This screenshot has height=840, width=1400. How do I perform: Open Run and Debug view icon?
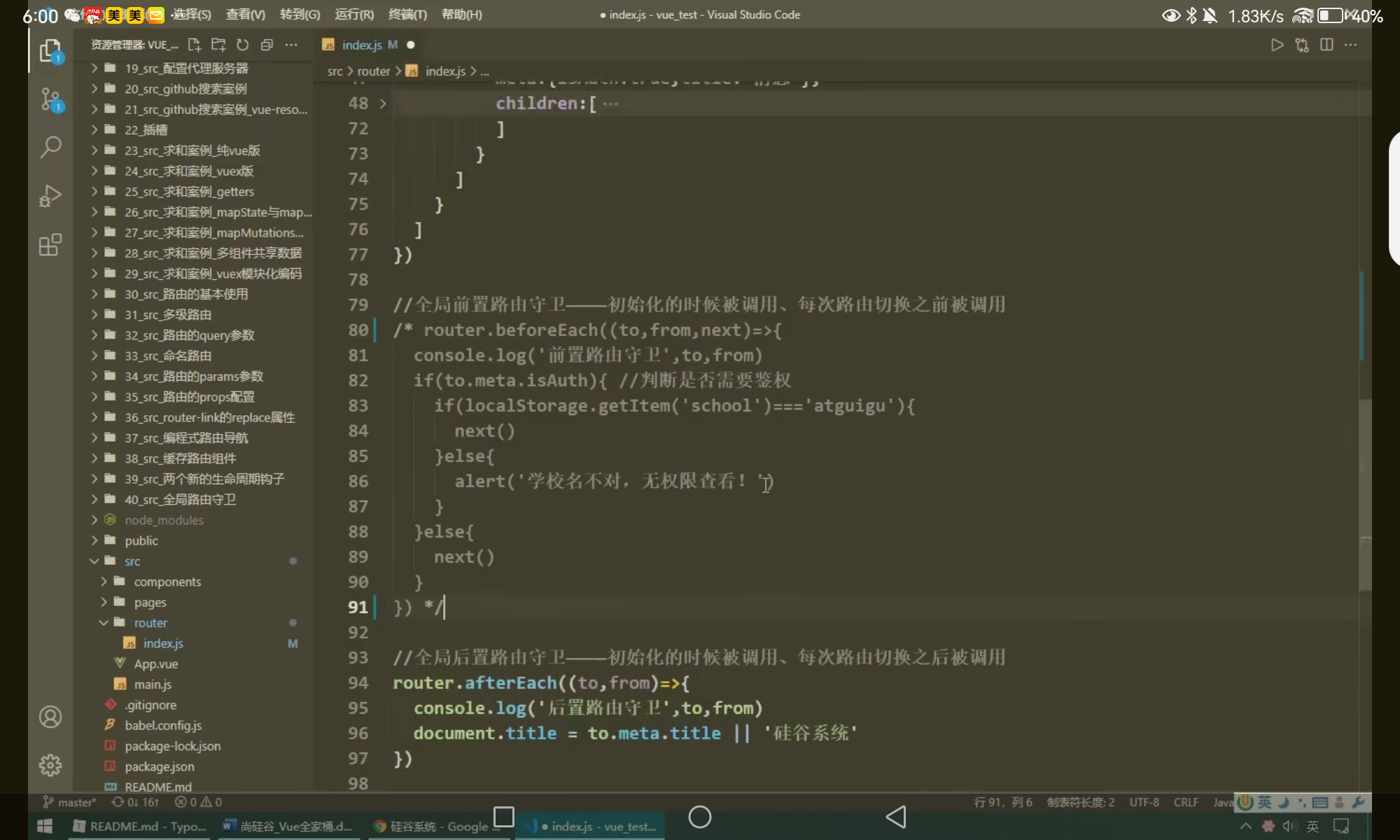(50, 196)
